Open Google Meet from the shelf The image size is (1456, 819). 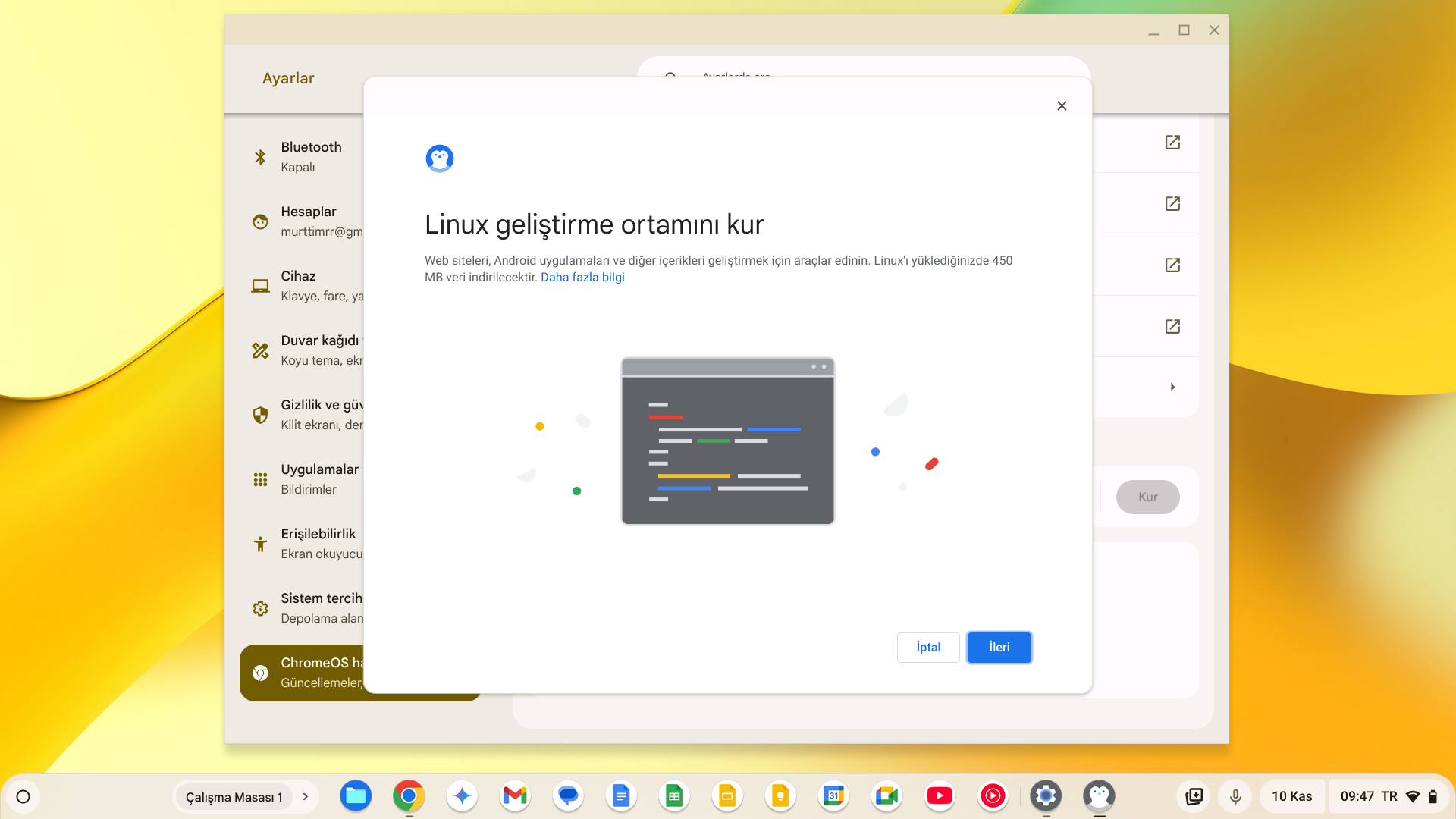(x=886, y=795)
